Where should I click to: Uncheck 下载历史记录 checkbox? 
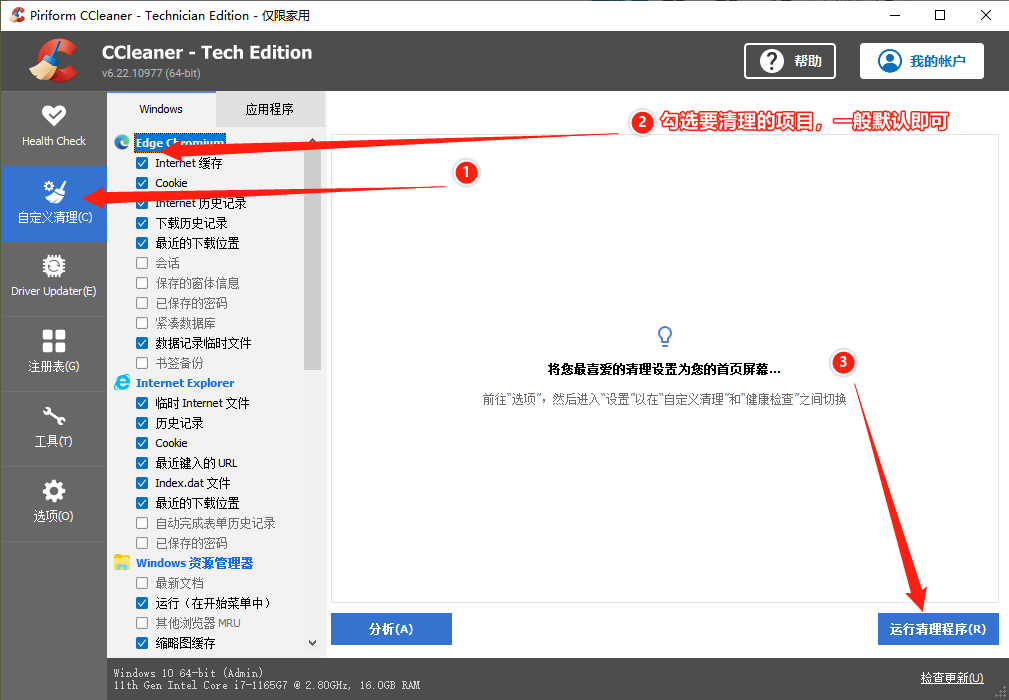(x=142, y=223)
